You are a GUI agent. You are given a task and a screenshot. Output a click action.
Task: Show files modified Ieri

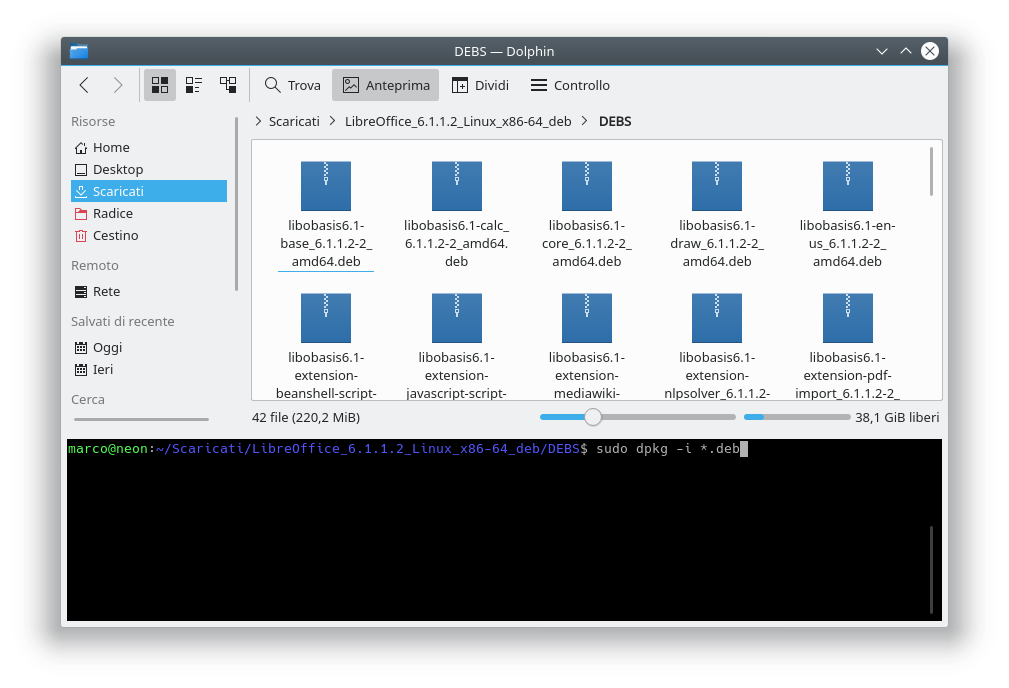click(149, 369)
